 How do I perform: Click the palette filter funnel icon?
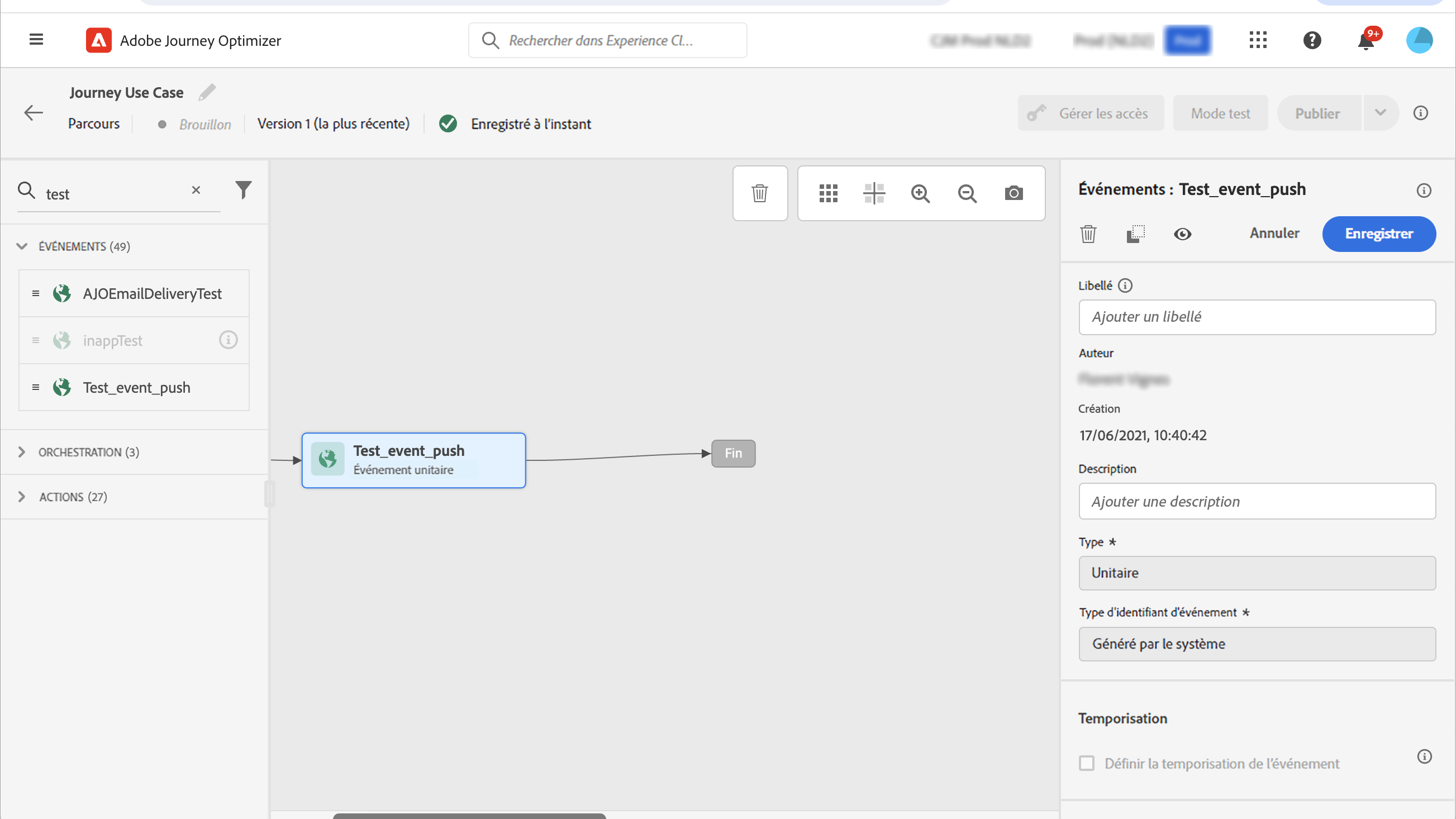(x=243, y=190)
